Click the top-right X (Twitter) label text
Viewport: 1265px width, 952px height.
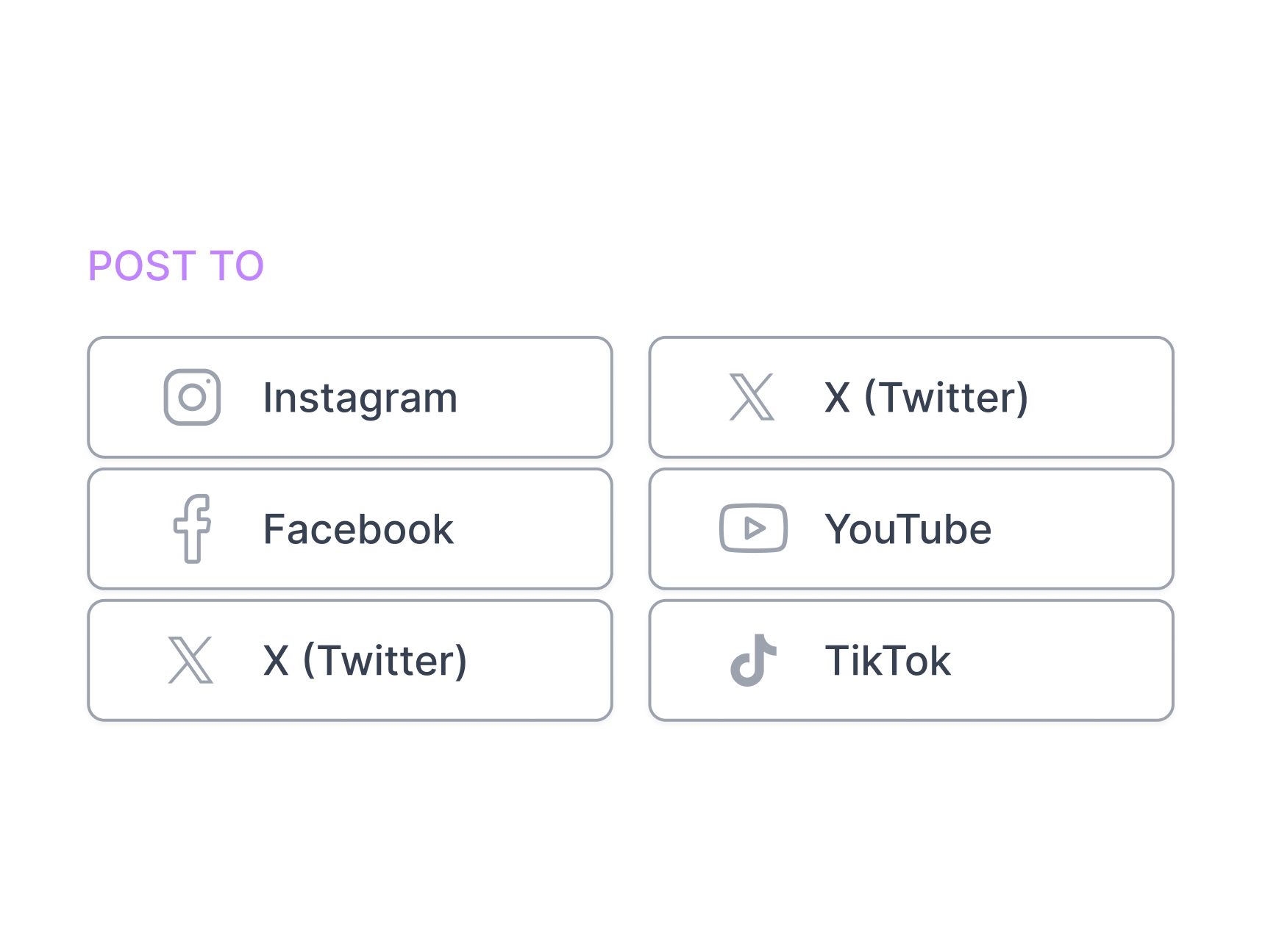[x=926, y=397]
